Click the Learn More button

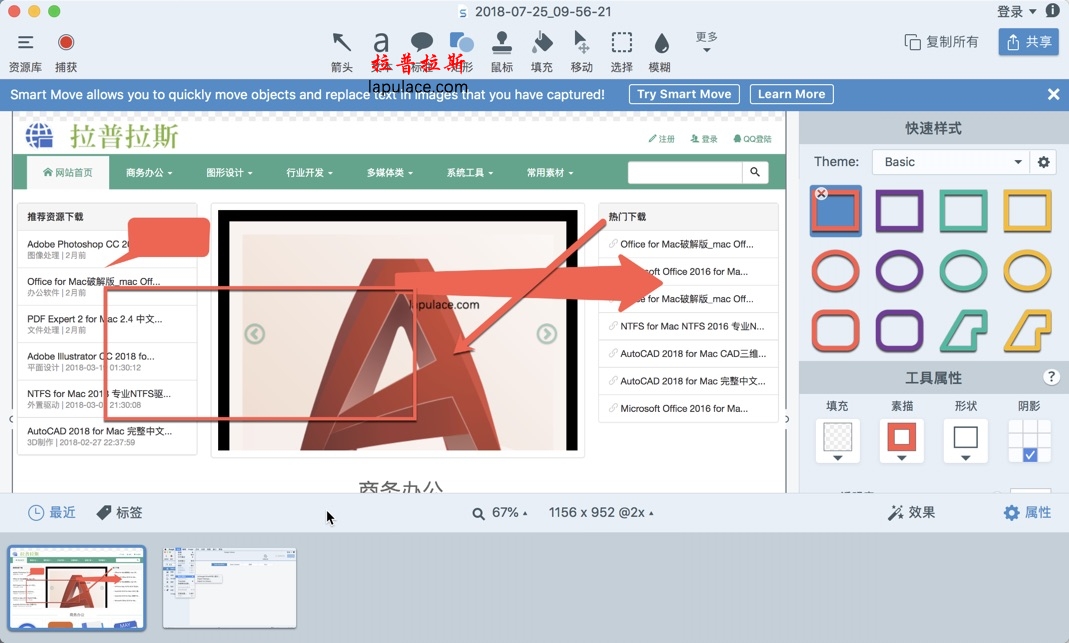(x=792, y=94)
